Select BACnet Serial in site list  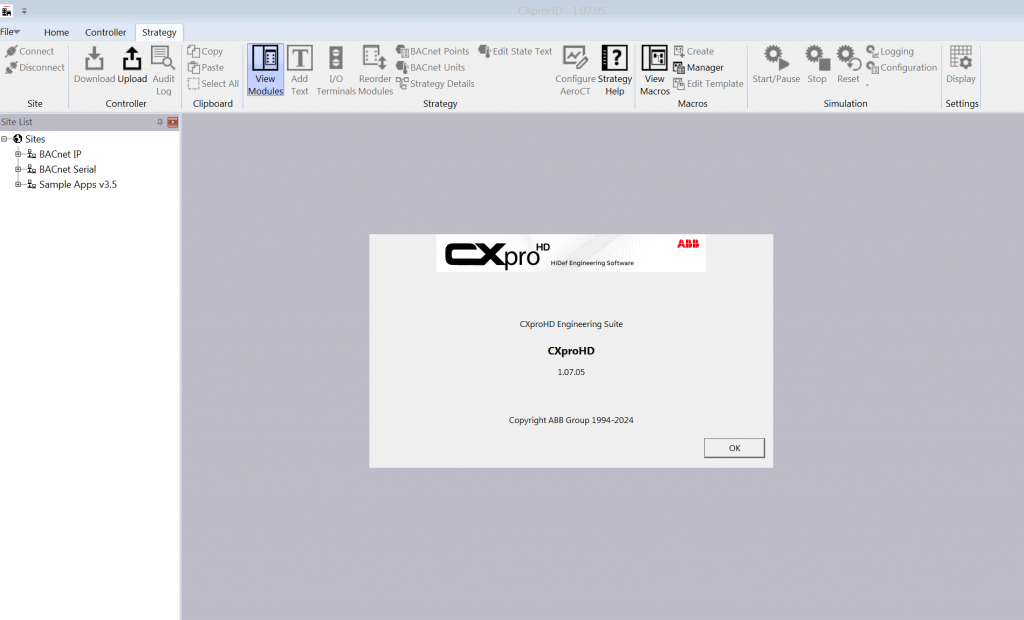tap(67, 169)
